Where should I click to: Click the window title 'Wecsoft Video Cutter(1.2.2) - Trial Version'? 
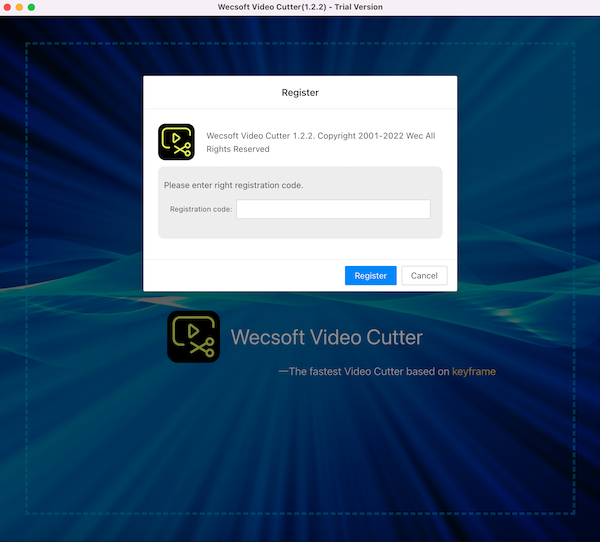pyautogui.click(x=300, y=7)
